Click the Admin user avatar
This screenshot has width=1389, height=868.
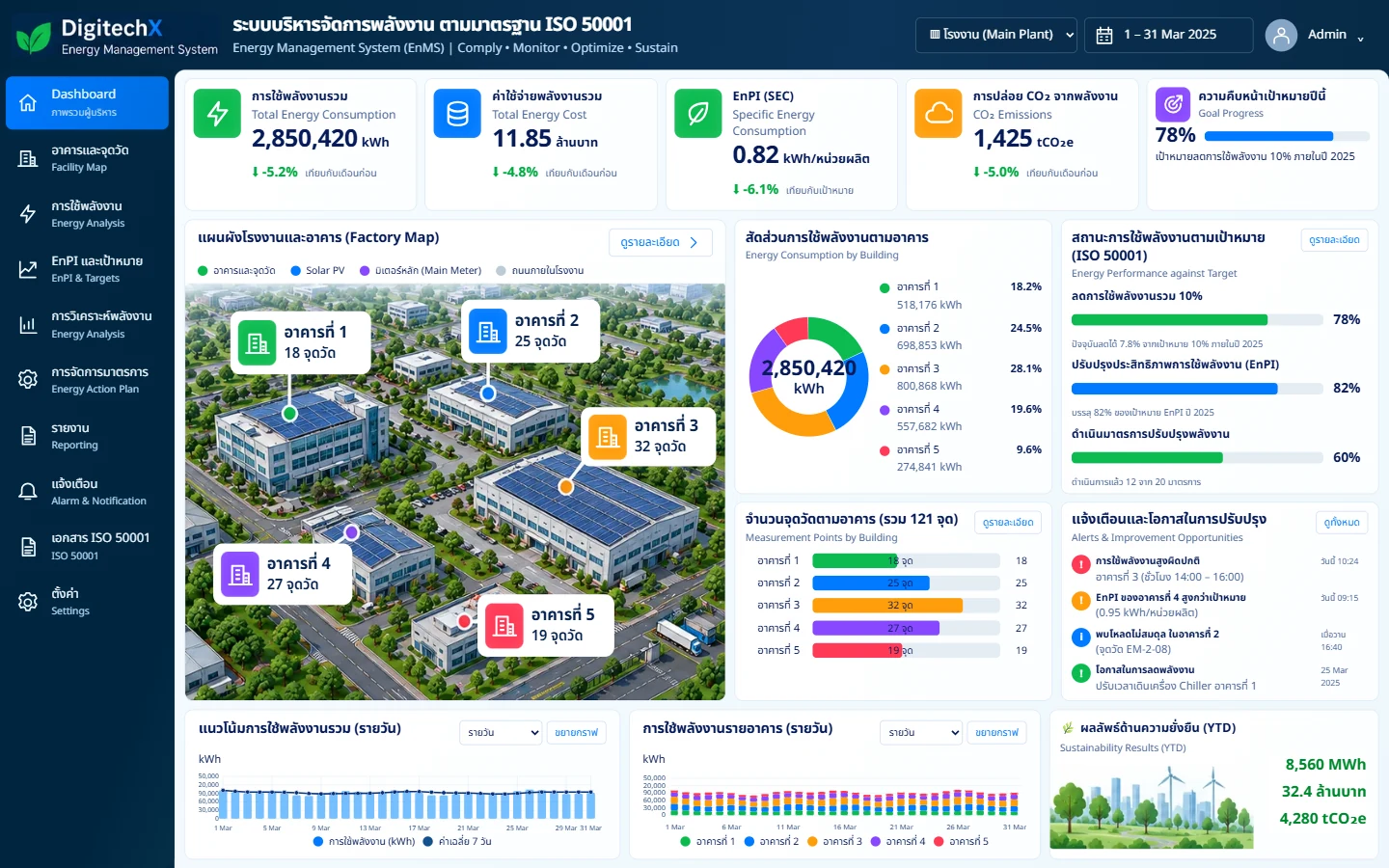click(x=1281, y=36)
